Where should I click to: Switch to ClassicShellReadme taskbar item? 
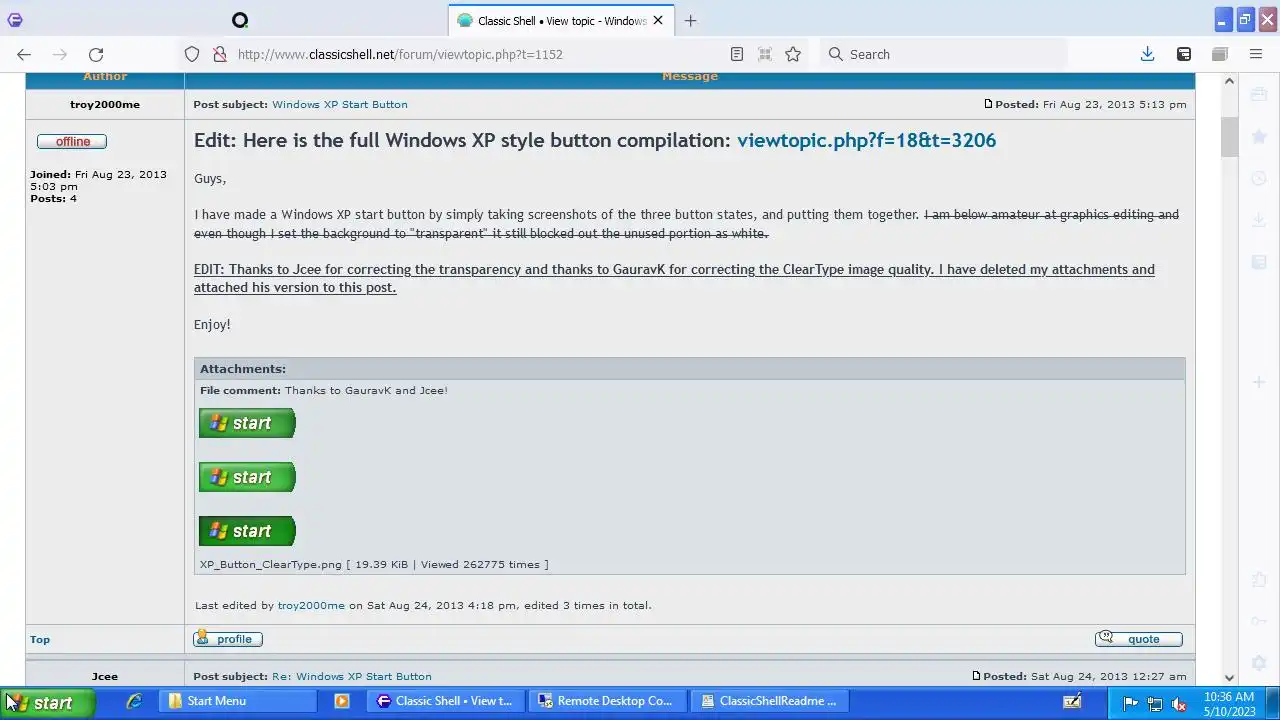click(771, 701)
